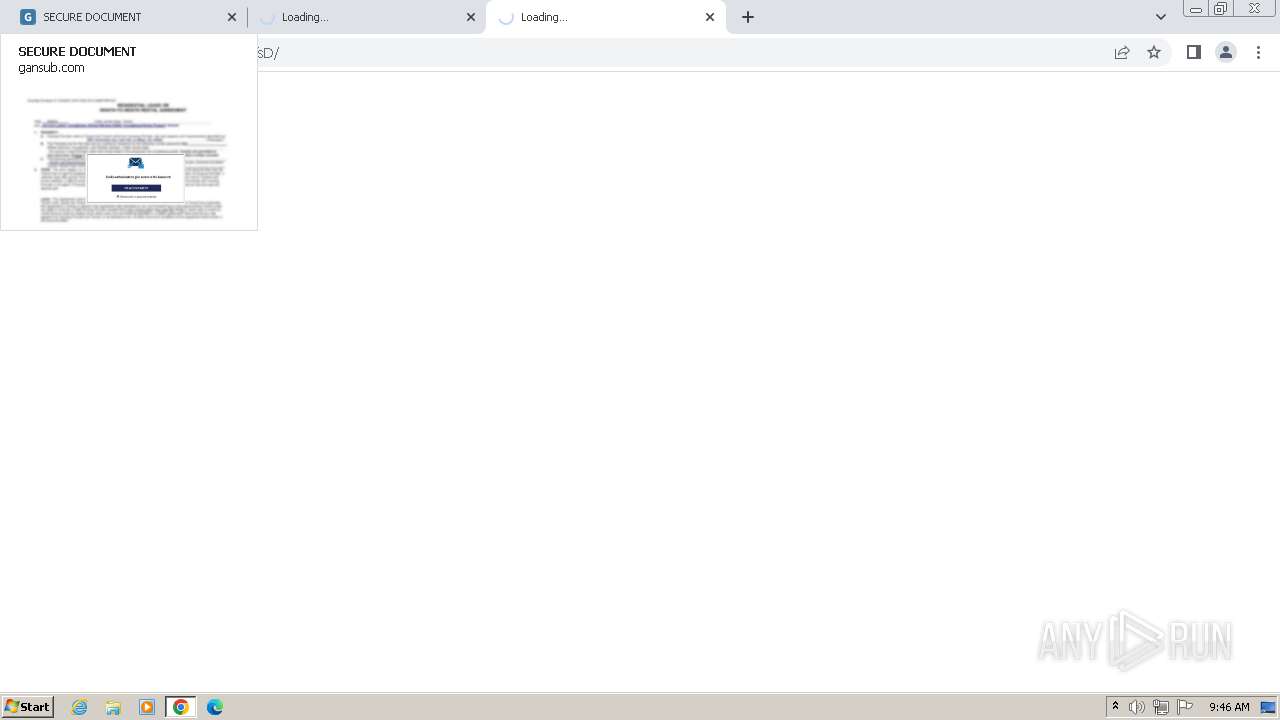Expand the tab search dropdown arrow
1280x720 pixels.
coord(1161,17)
